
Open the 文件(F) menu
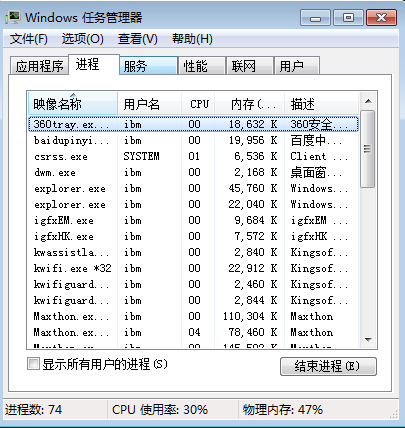[x=29, y=39]
